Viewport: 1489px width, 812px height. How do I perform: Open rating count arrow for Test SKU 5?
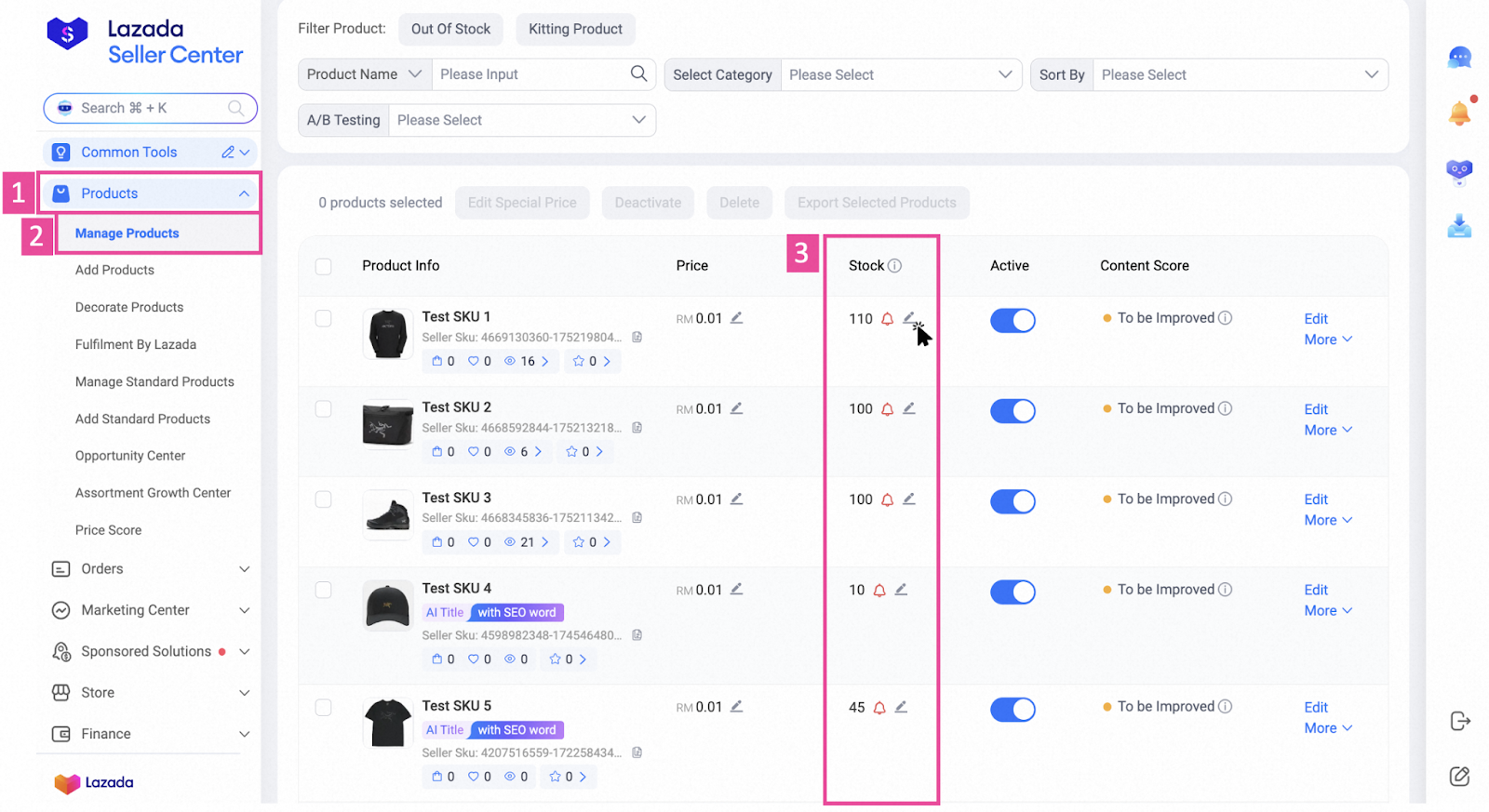click(583, 777)
